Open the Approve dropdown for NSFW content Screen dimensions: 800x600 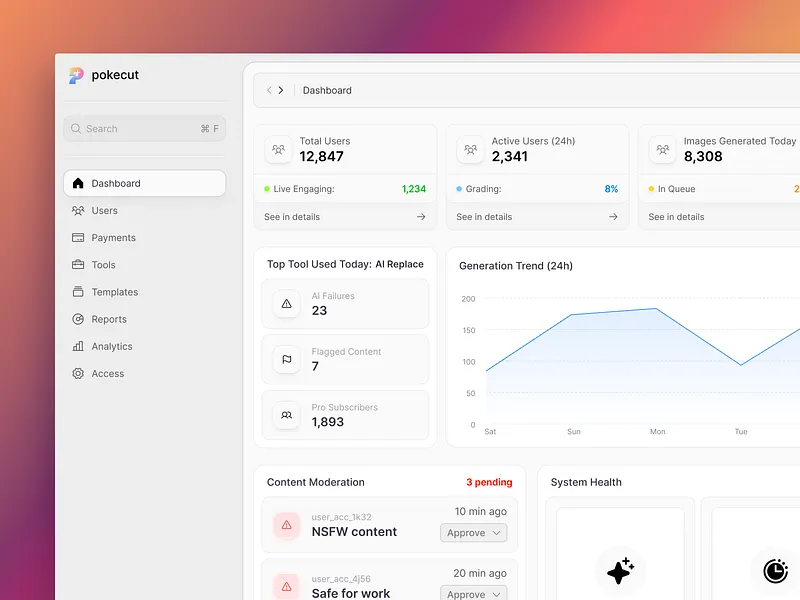coord(473,533)
